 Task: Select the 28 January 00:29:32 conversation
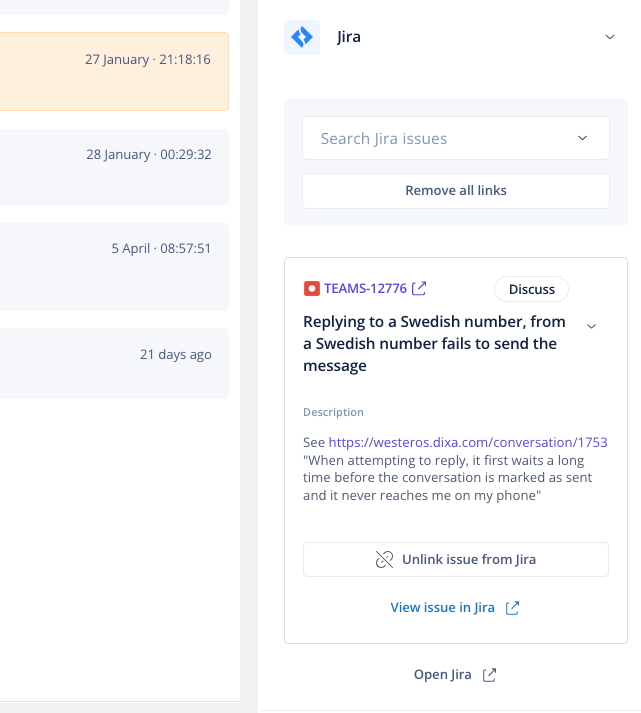(114, 167)
